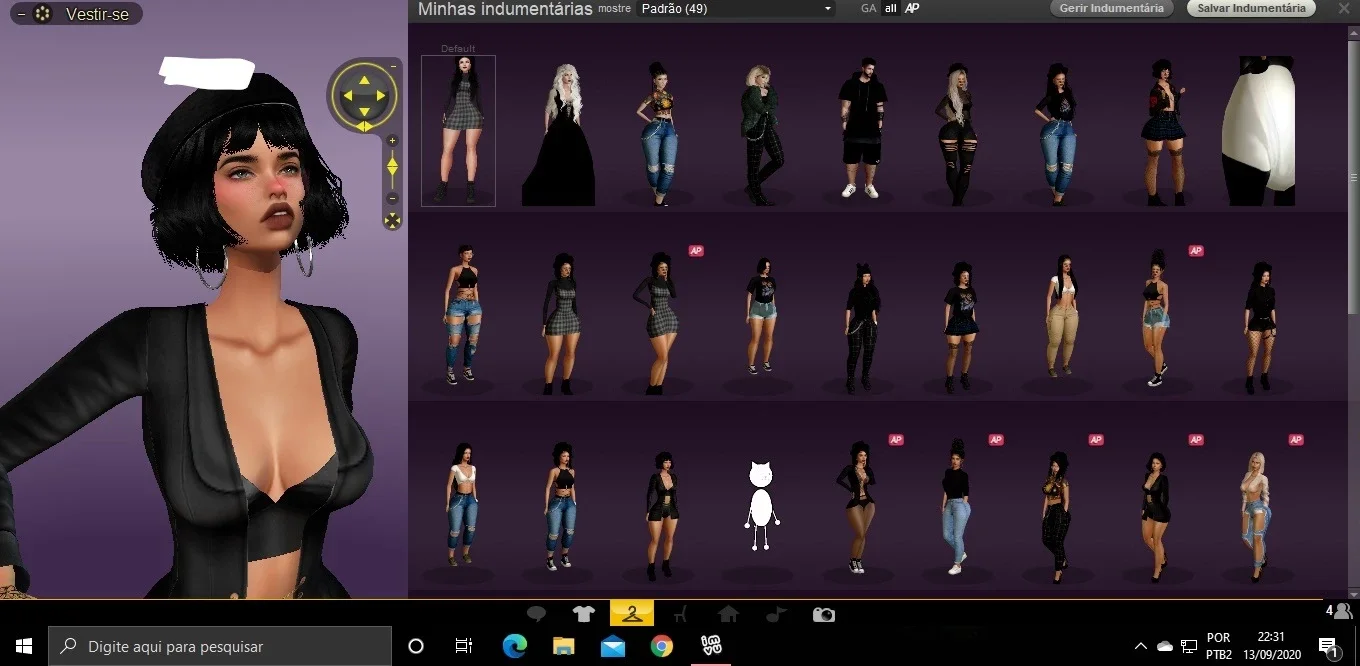Zoom out with the minus button under slider

(x=392, y=197)
